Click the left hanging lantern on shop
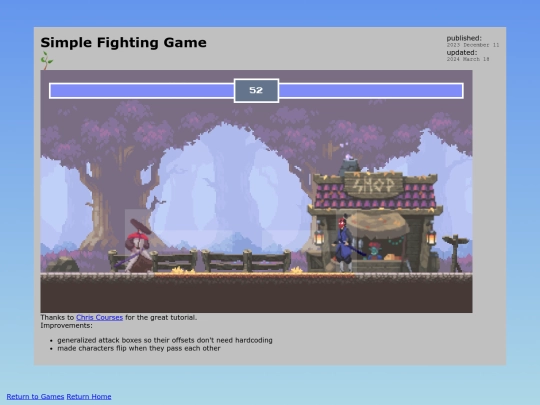This screenshot has width=540, height=405. pyautogui.click(x=319, y=236)
